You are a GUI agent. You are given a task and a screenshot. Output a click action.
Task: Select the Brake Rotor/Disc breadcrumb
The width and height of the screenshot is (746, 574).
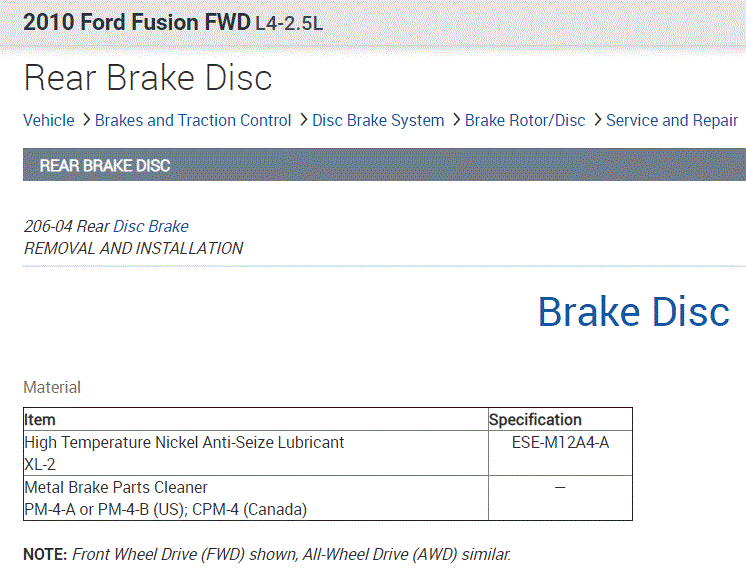coord(525,120)
